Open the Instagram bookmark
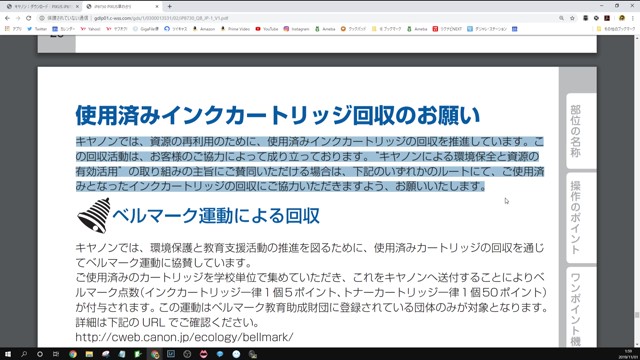This screenshot has width=640, height=360. click(x=297, y=29)
